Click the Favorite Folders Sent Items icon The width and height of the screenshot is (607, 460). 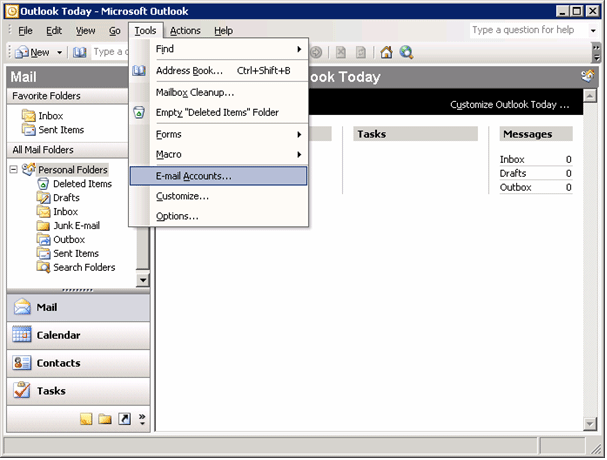pos(29,130)
